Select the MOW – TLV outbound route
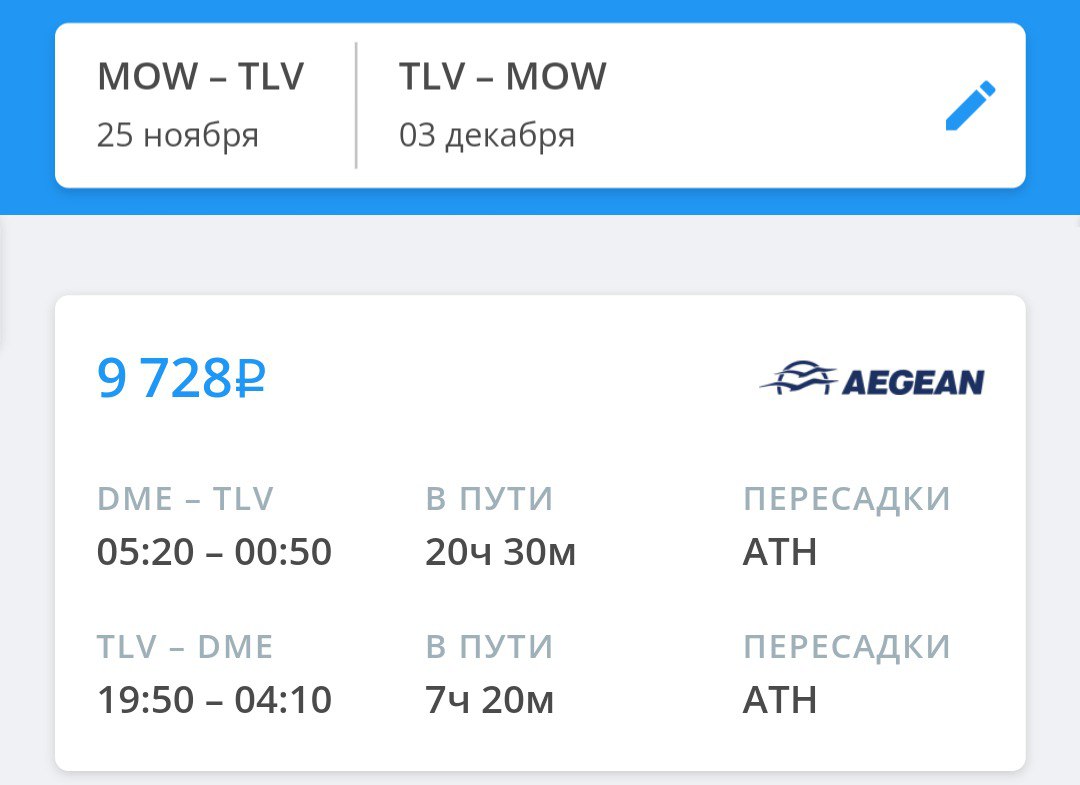 (x=200, y=77)
